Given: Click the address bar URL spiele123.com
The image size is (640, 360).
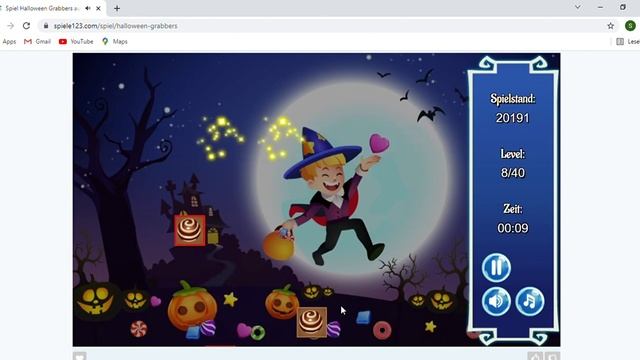Looking at the screenshot, I should coord(116,26).
